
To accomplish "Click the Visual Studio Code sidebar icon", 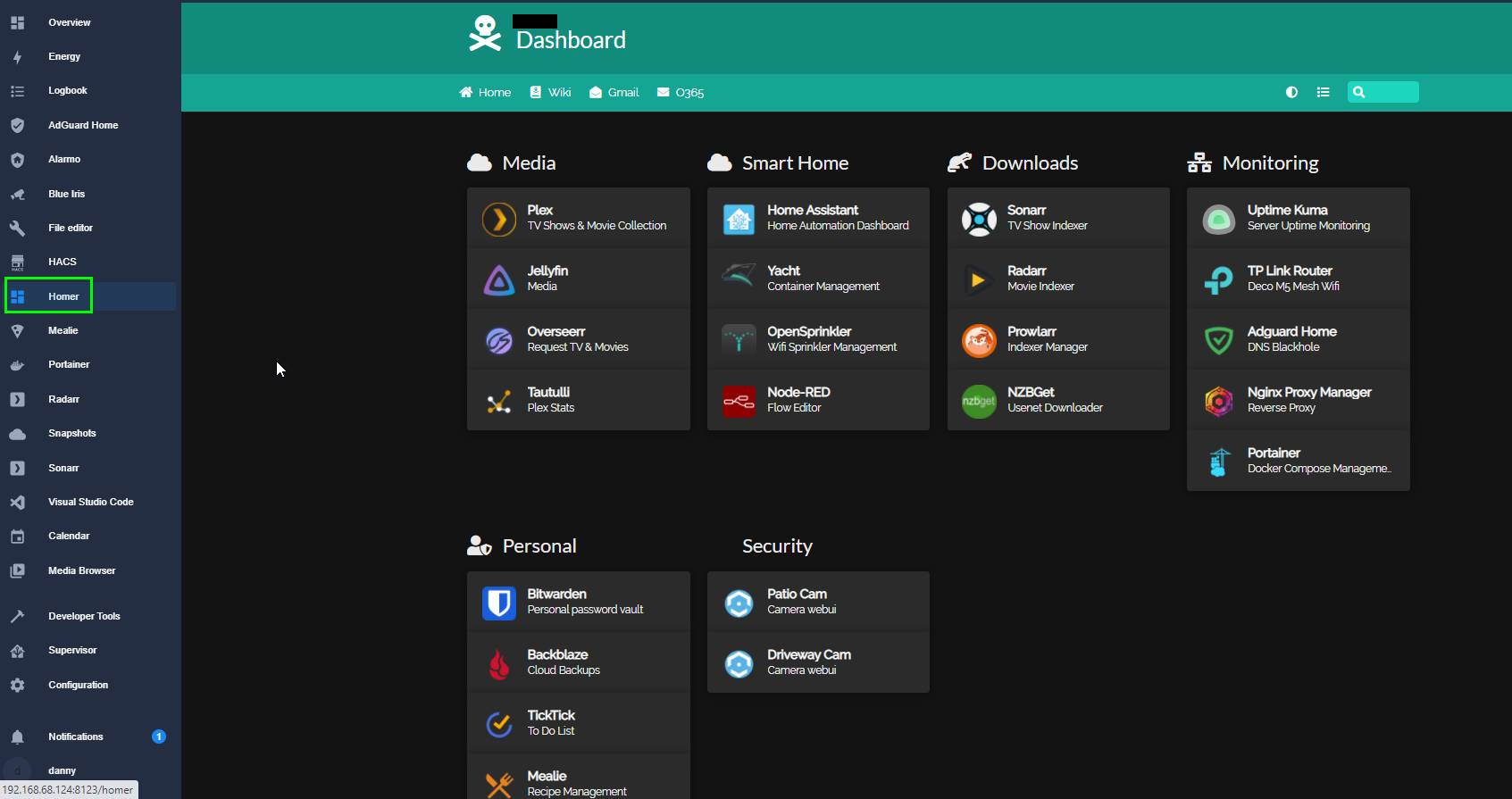I will (17, 502).
